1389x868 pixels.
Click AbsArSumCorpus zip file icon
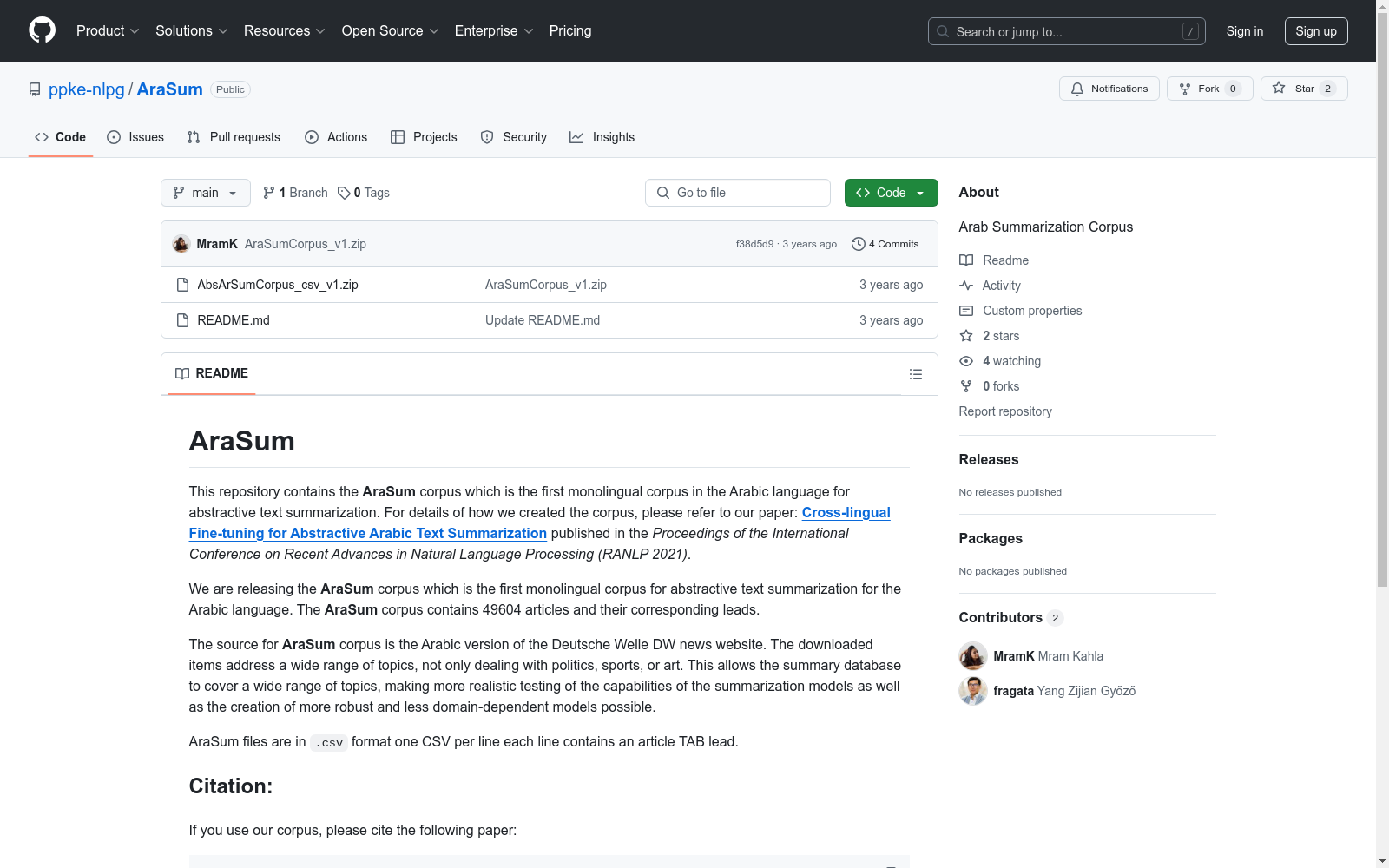pos(182,285)
